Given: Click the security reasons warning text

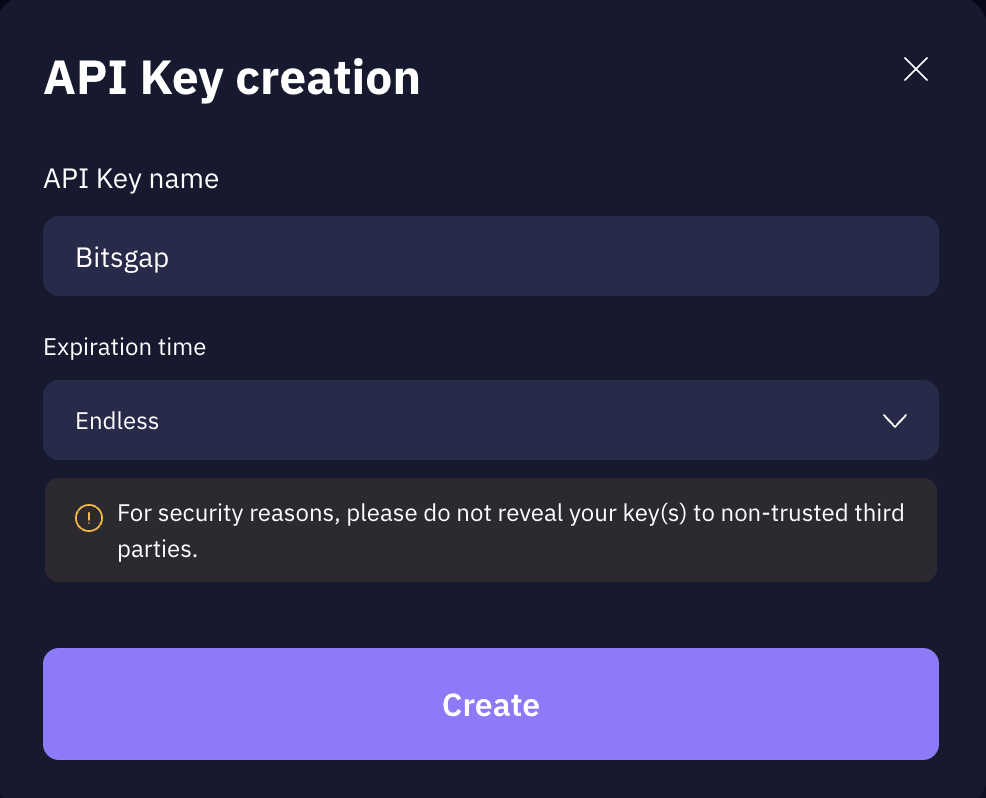Looking at the screenshot, I should (510, 514).
